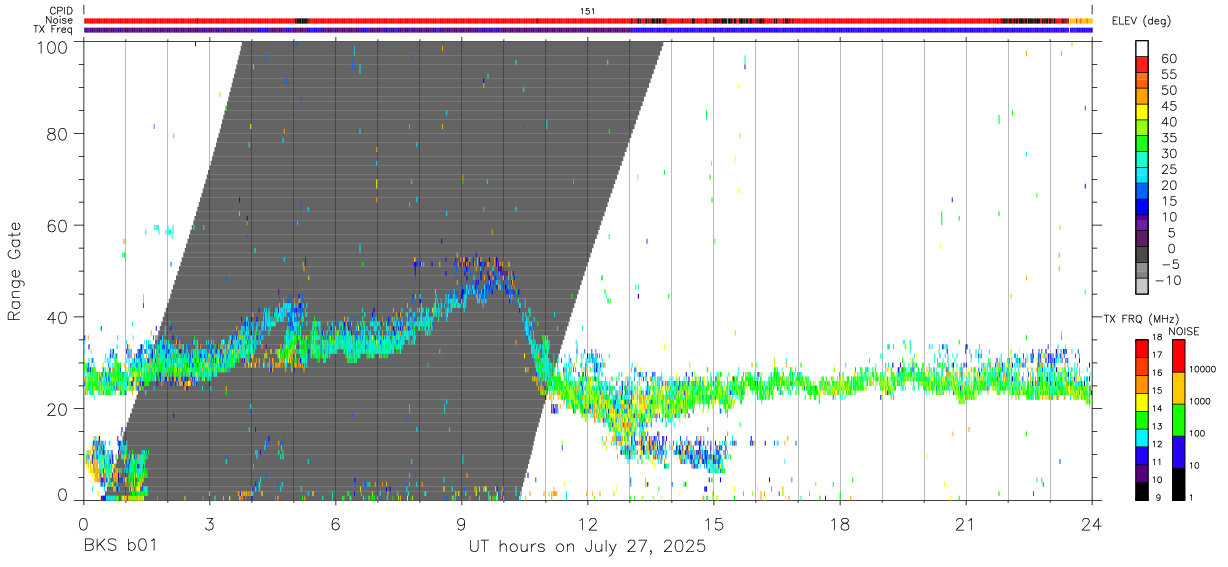Click the red Noise indicator strip at top
1228x567 pixels.
[588, 20]
